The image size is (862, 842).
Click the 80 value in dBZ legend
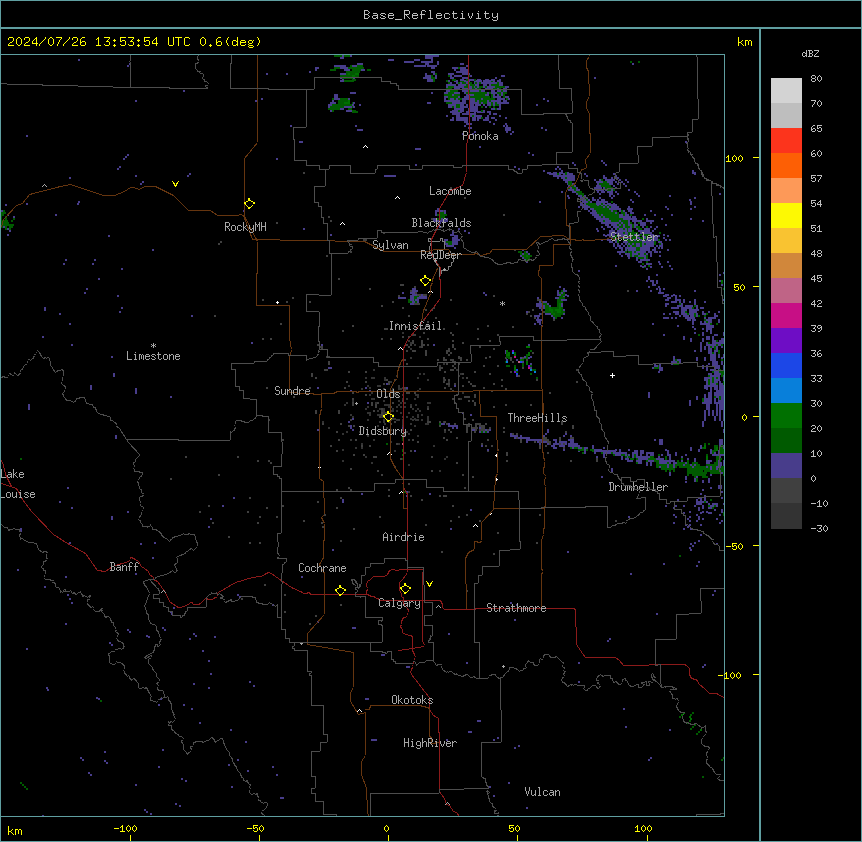click(x=816, y=79)
